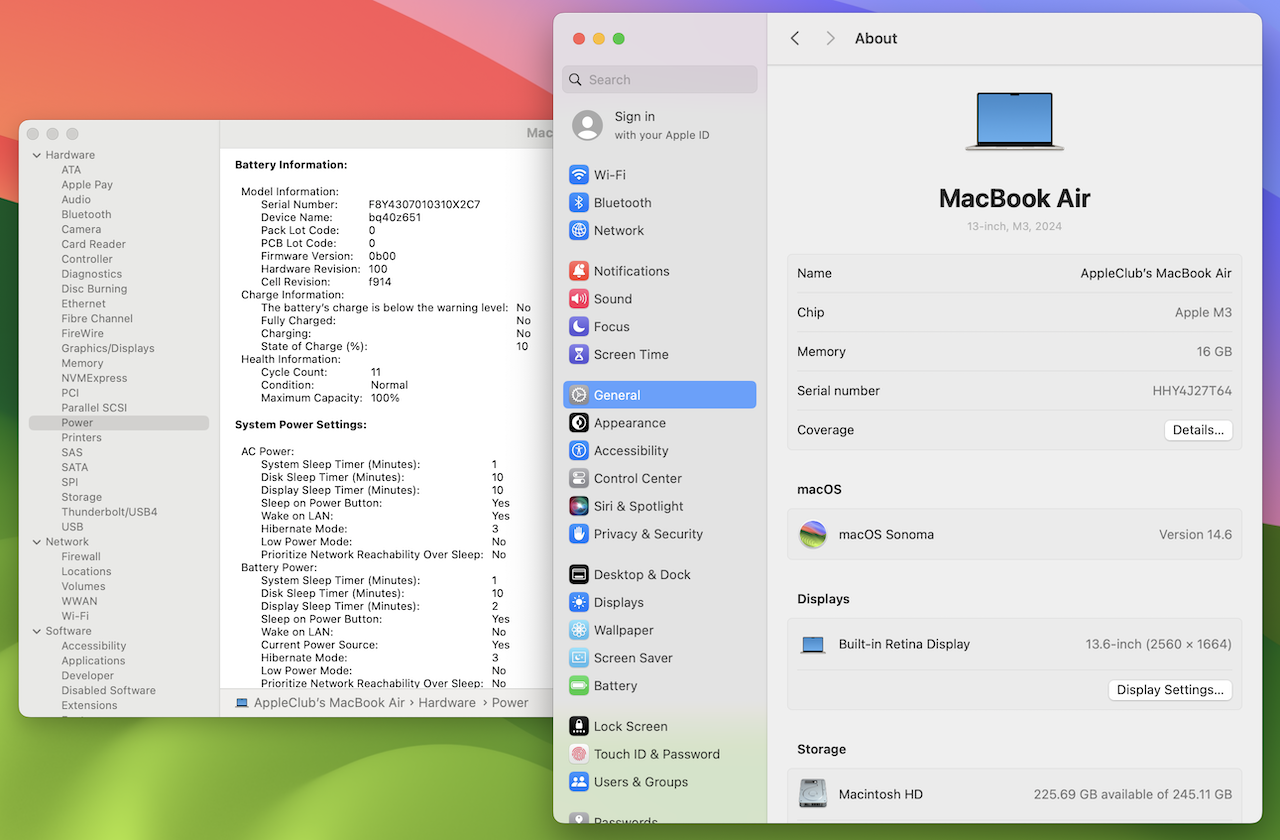Select Applications under Software tree
Screen dimensions: 1280x840
point(93,661)
